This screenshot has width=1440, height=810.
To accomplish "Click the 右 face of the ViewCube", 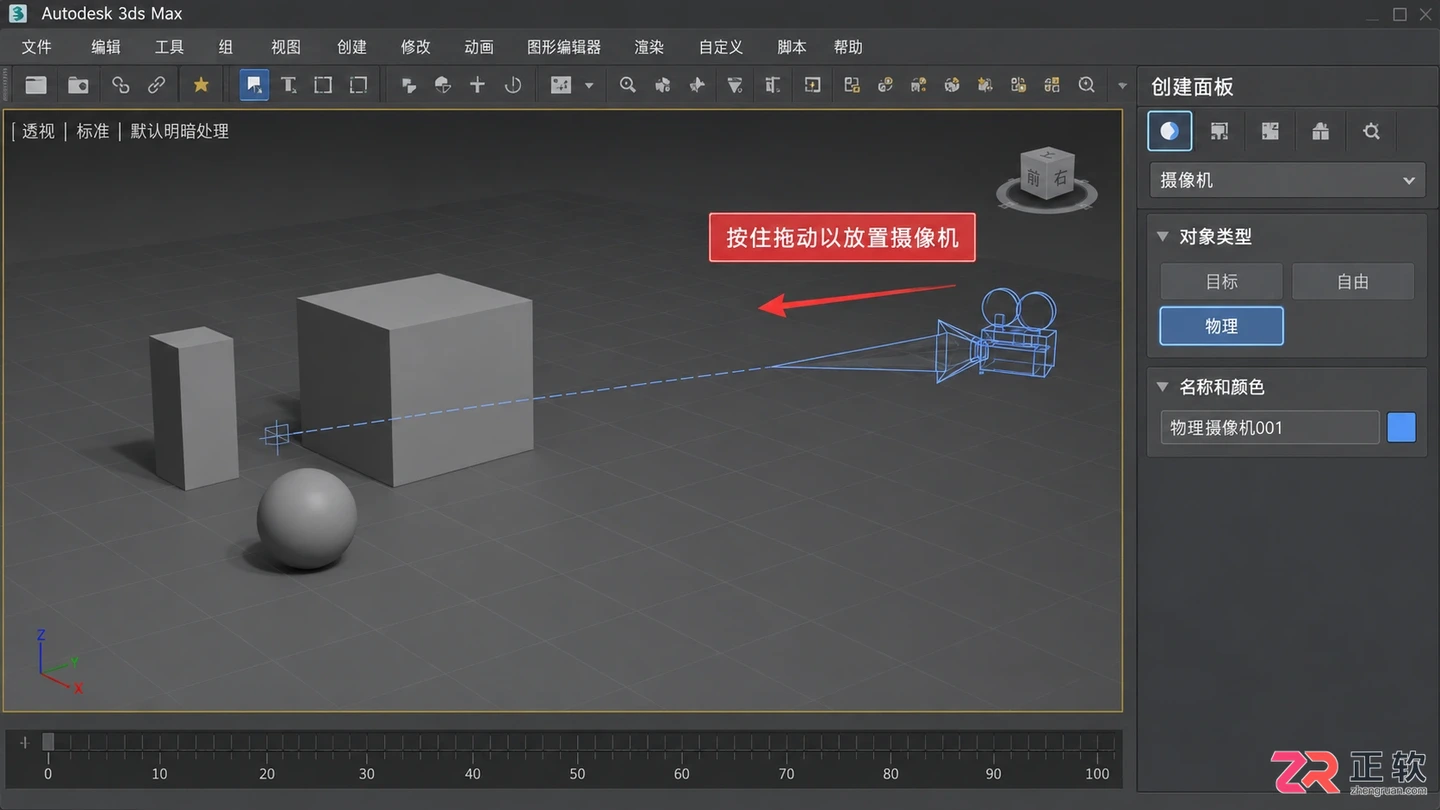I will (1060, 178).
